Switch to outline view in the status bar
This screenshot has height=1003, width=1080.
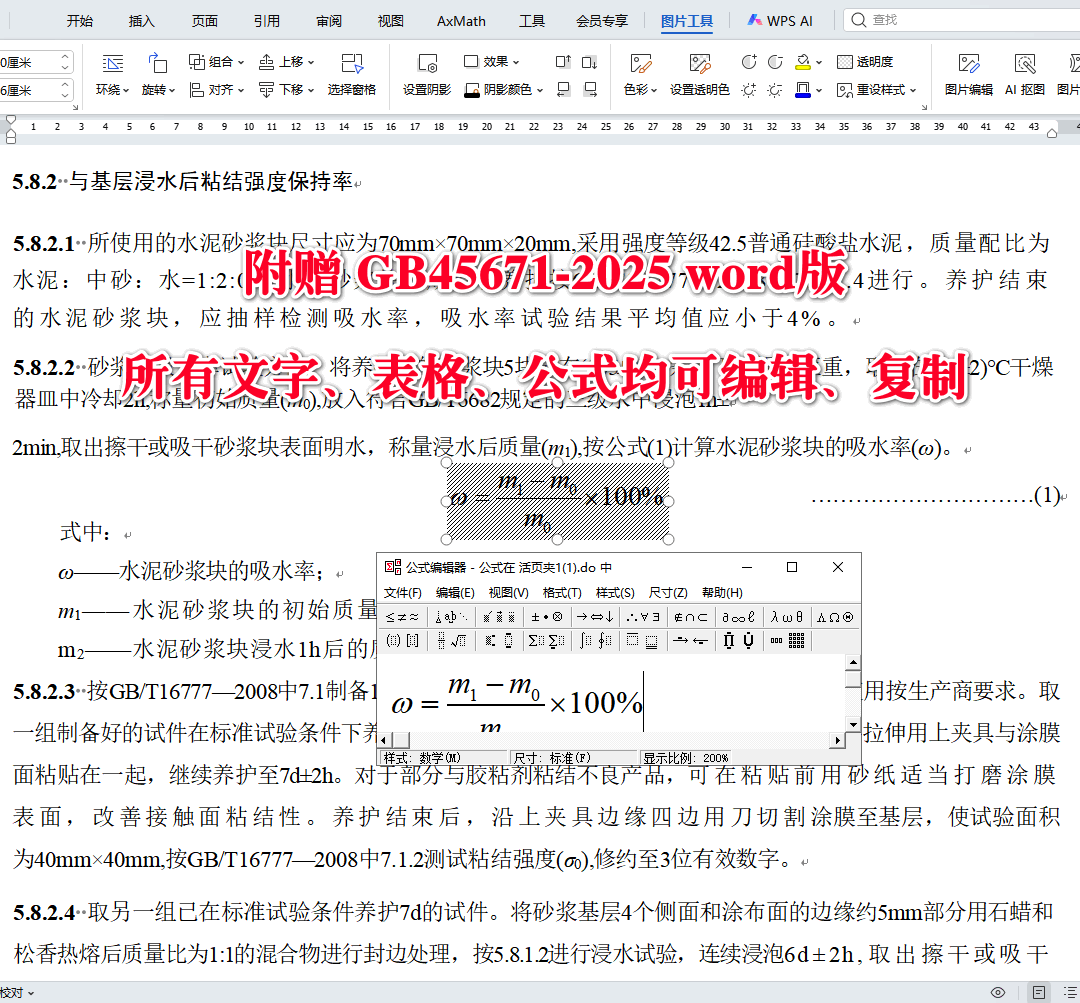[1070, 992]
